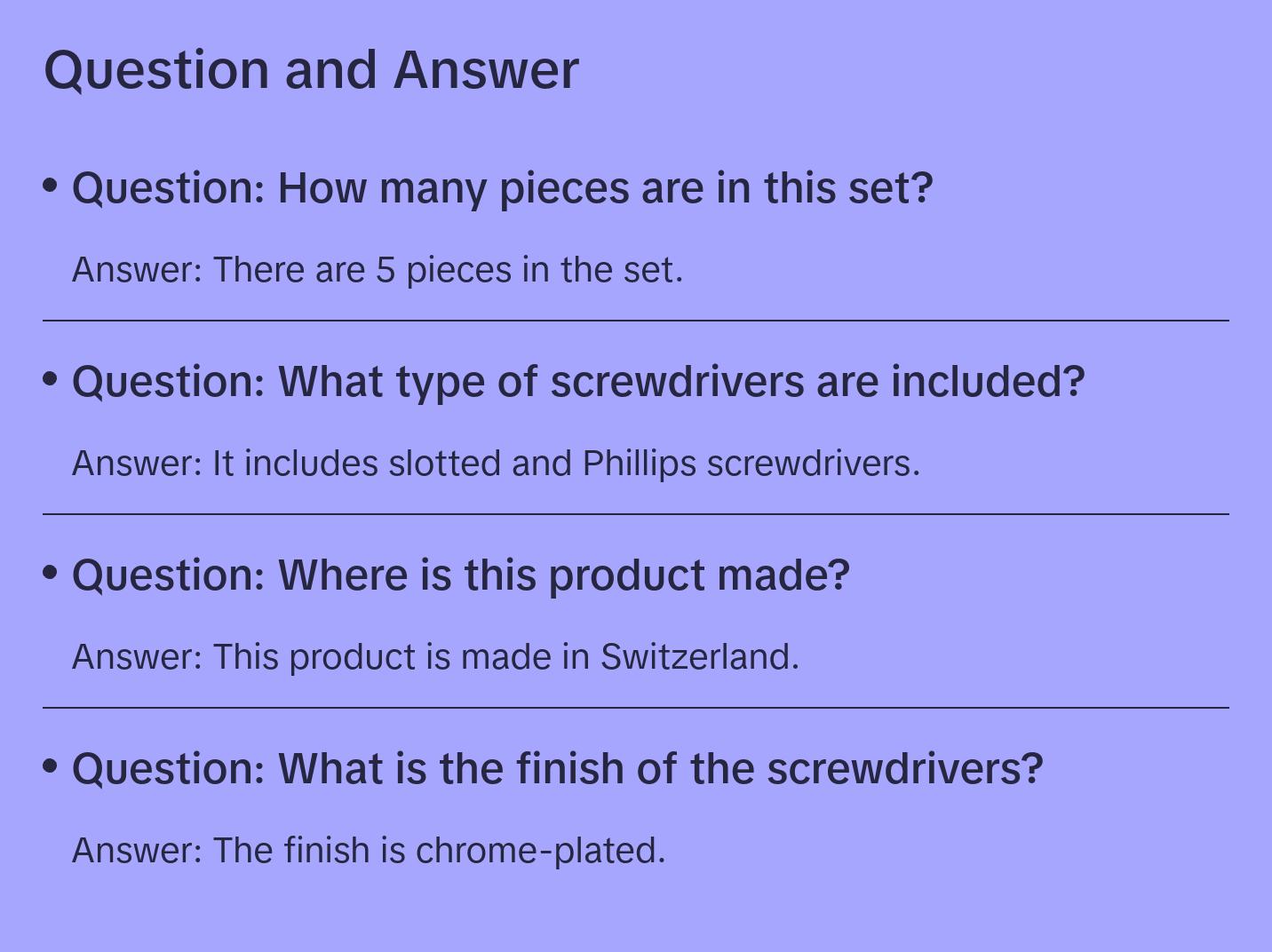Click the bullet before the product made question
Viewport: 1272px width, 952px height.
pyautogui.click(x=51, y=573)
